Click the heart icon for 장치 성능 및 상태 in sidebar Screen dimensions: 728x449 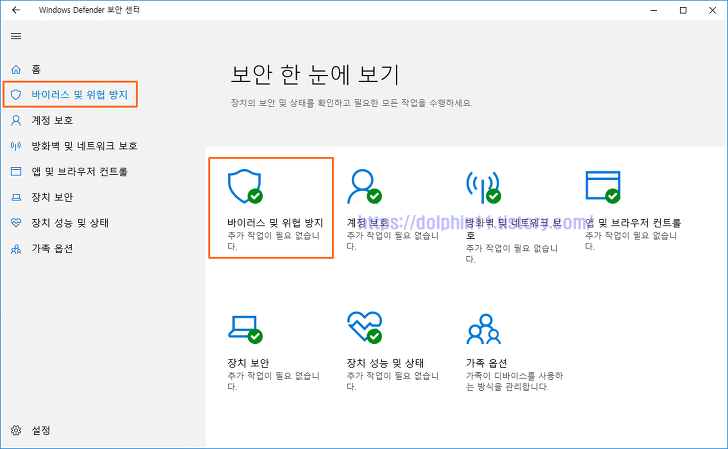(16, 223)
